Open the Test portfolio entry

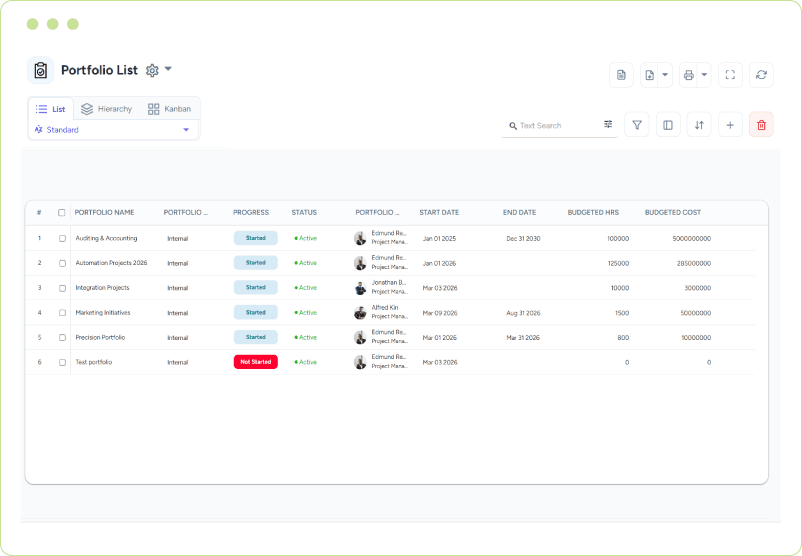click(94, 362)
